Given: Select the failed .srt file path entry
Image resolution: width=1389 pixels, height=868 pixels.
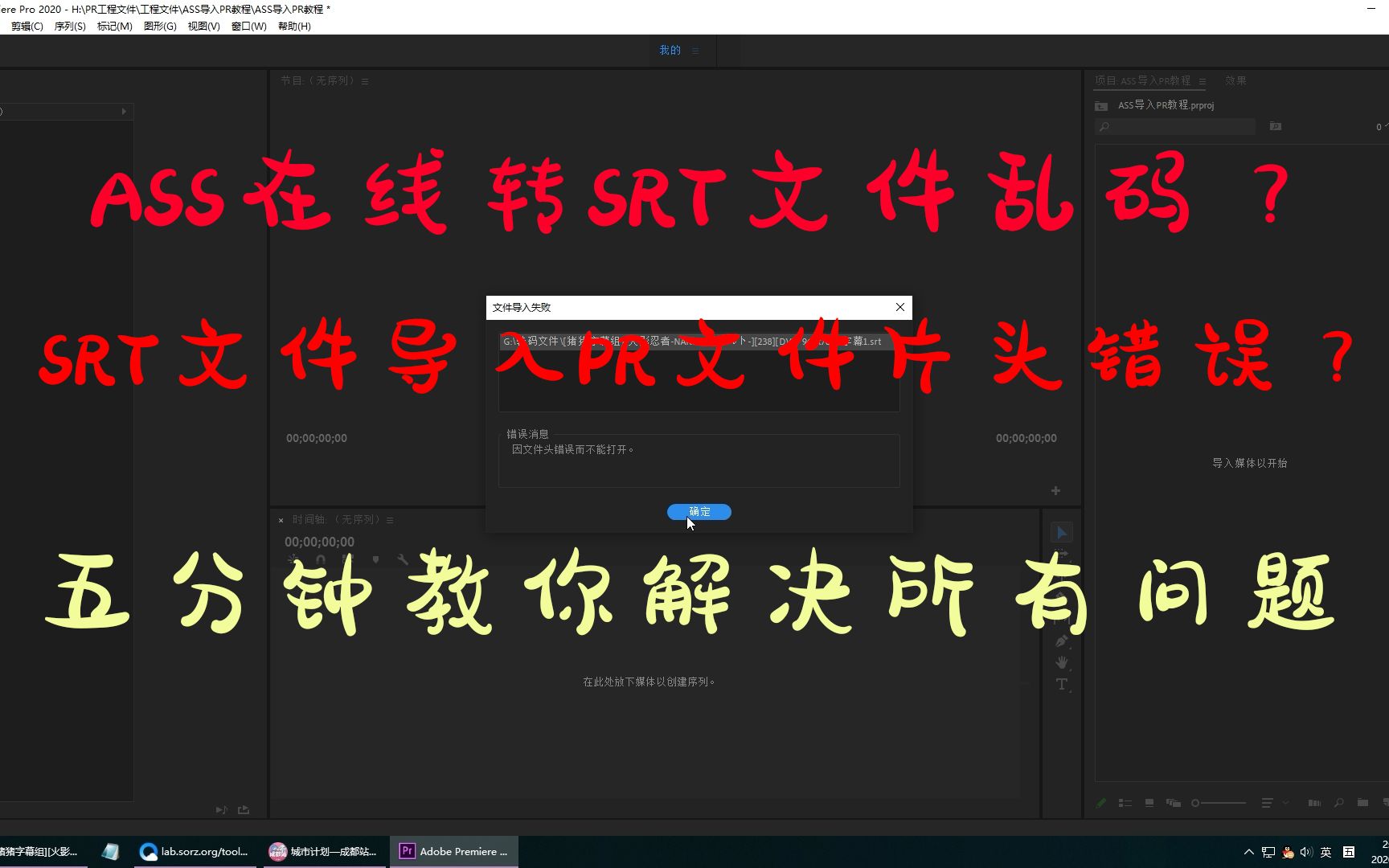Looking at the screenshot, I should click(x=699, y=342).
